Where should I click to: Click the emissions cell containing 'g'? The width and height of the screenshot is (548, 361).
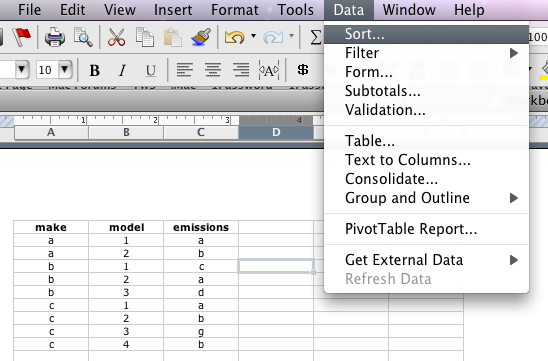[201, 332]
